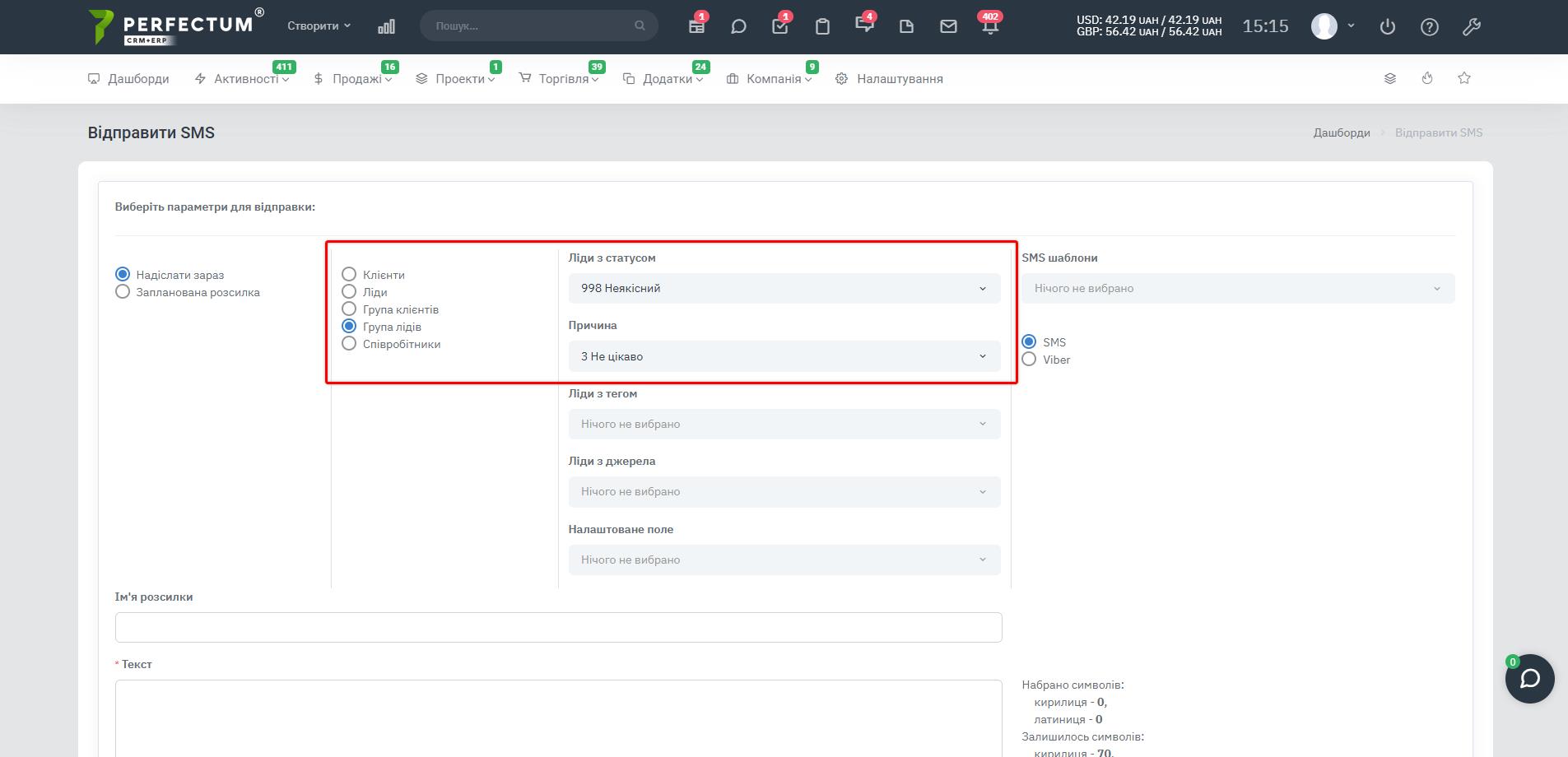This screenshot has height=757, width=1568.
Task: Open the mail envelope icon
Action: (x=948, y=26)
